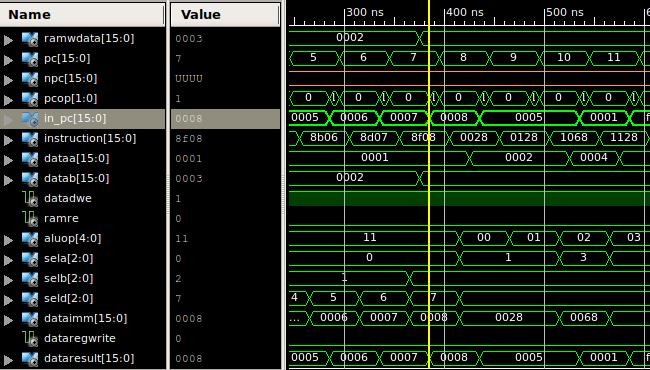The width and height of the screenshot is (650, 370).
Task: Click the selb bus signal icon
Action: pyautogui.click(x=30, y=278)
